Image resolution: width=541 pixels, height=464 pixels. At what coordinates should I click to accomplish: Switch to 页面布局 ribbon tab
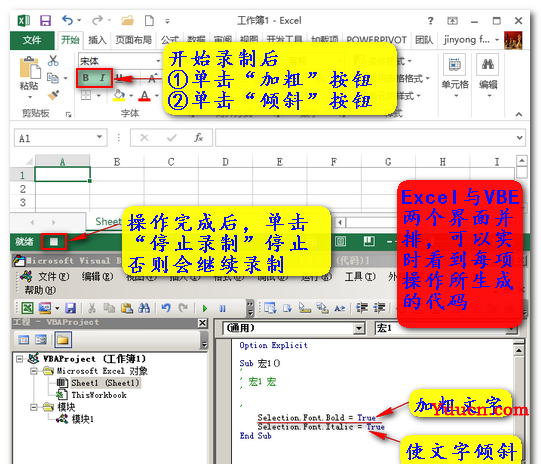tap(134, 40)
